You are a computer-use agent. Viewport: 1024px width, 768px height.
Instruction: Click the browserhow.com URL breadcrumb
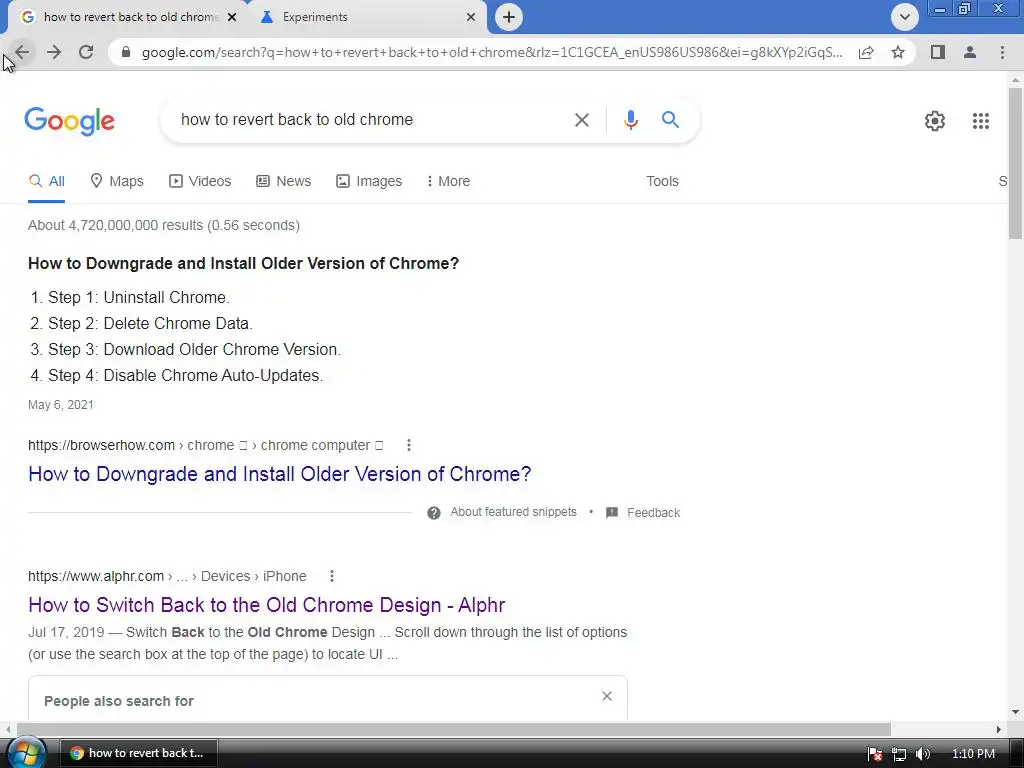(x=205, y=445)
